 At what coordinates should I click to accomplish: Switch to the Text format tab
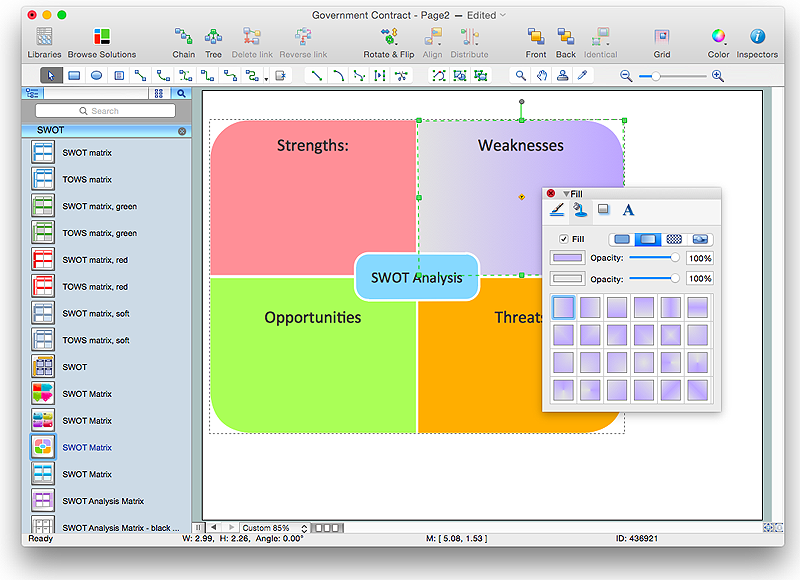coord(628,210)
